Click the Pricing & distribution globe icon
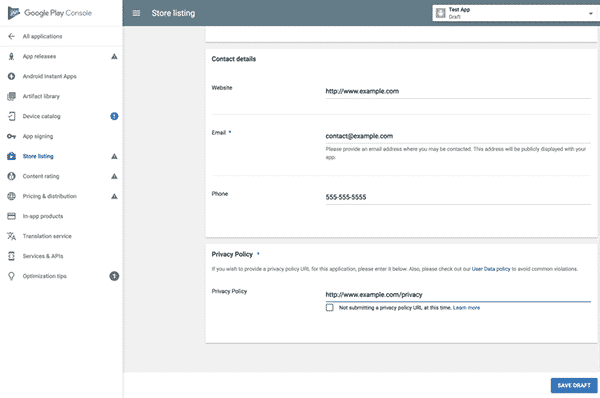This screenshot has width=600, height=398. (11, 196)
